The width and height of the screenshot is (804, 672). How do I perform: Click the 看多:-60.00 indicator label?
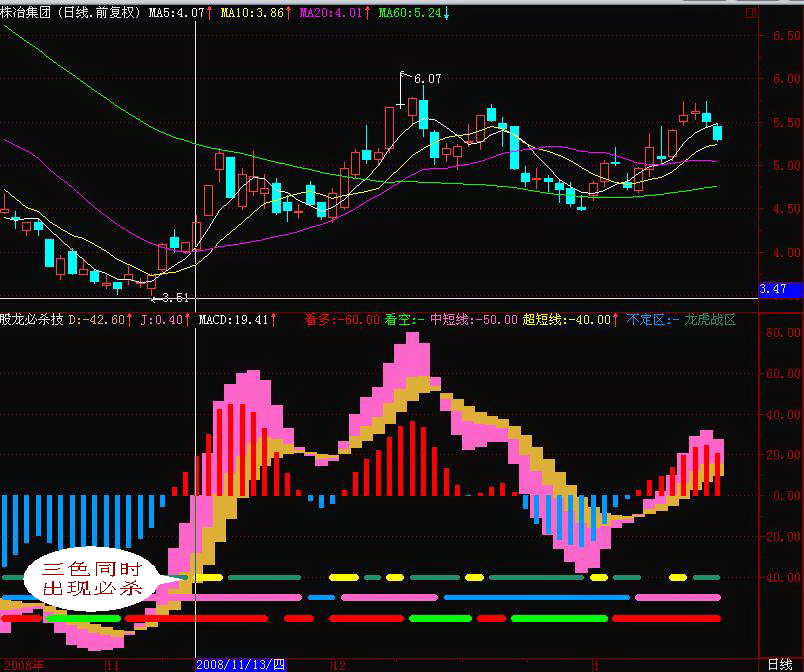coord(342,320)
